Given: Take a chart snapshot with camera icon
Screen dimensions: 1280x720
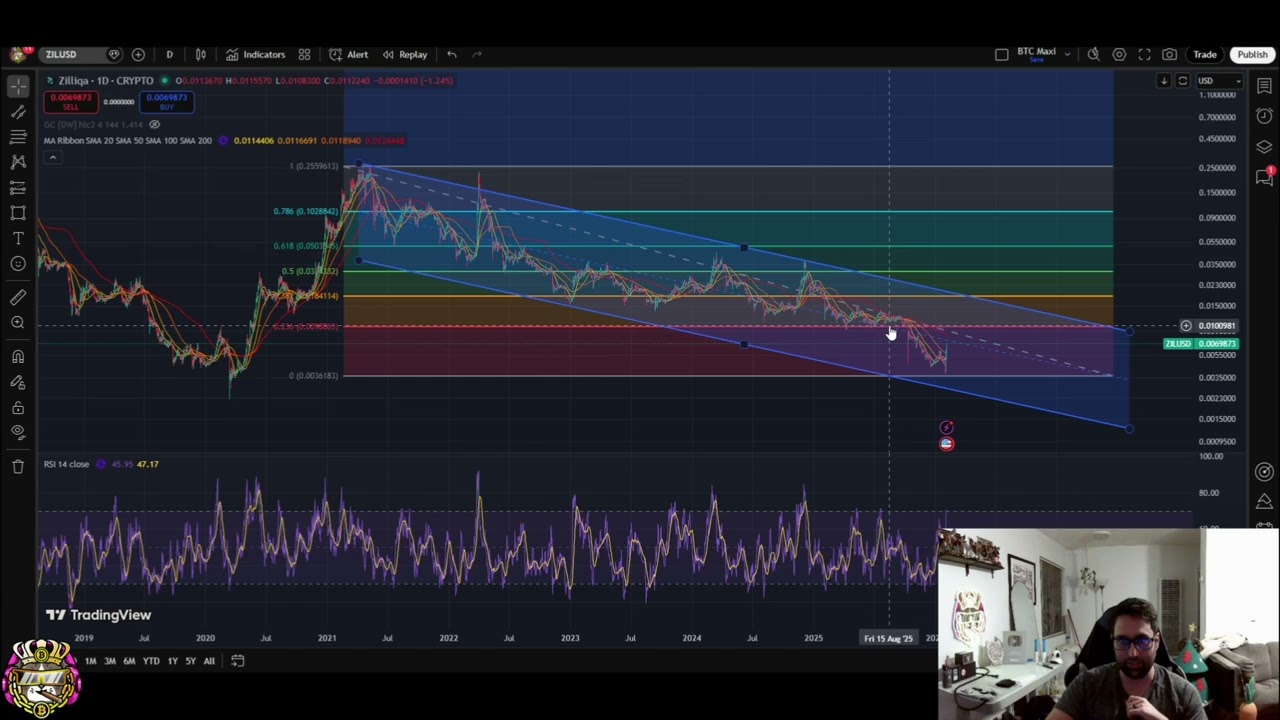Looking at the screenshot, I should click(1169, 54).
